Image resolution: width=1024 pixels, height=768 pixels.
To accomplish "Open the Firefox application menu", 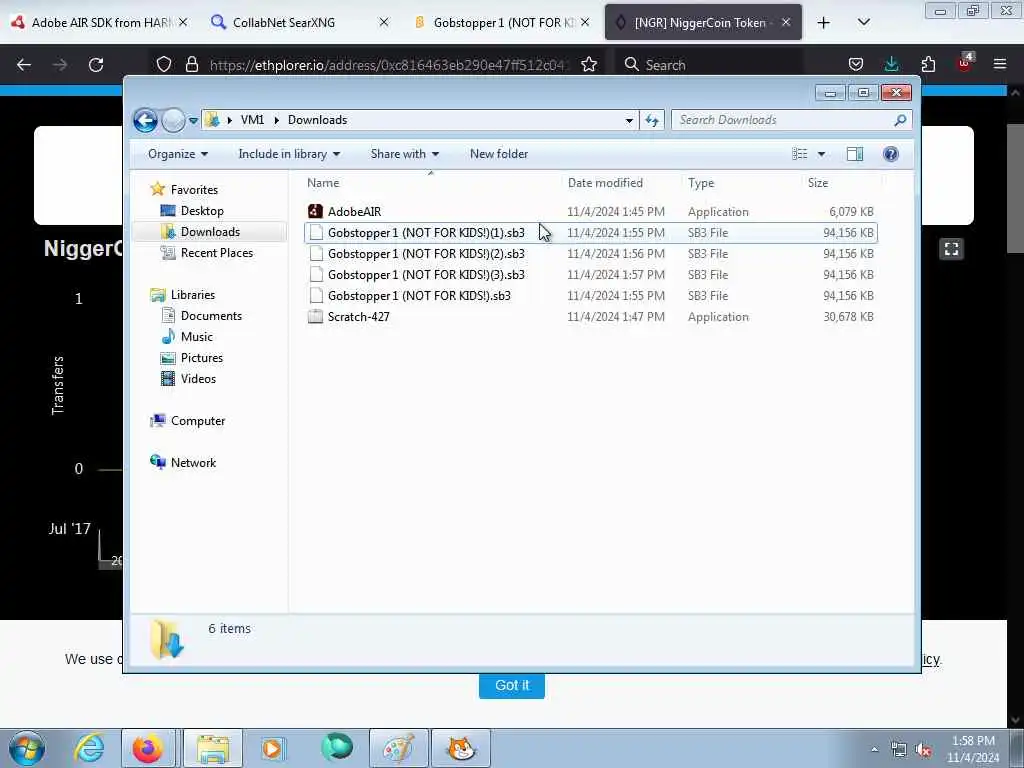I will (1000, 65).
